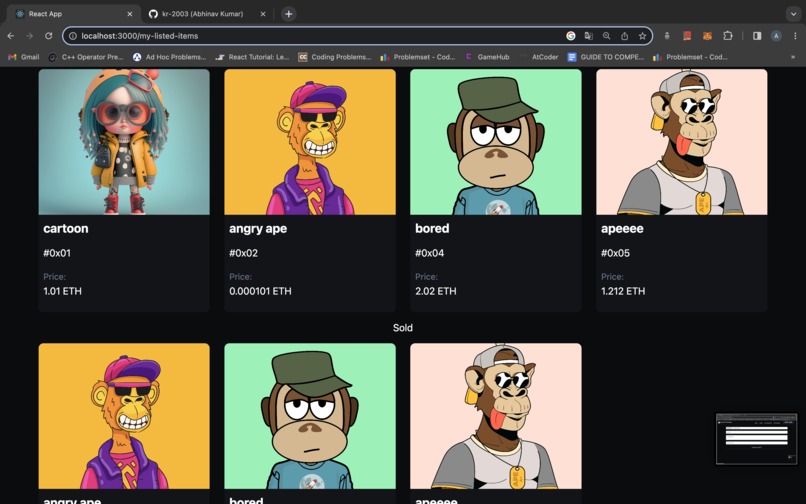Show hidden bookmarks overflow chevron

[x=793, y=57]
